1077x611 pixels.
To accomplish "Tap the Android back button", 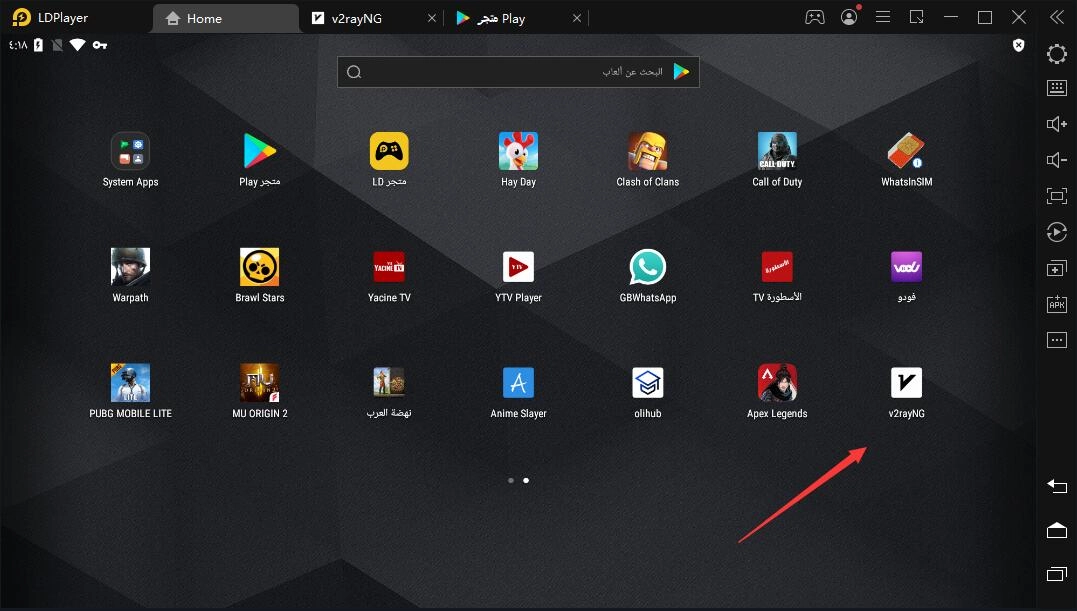I will 1056,486.
